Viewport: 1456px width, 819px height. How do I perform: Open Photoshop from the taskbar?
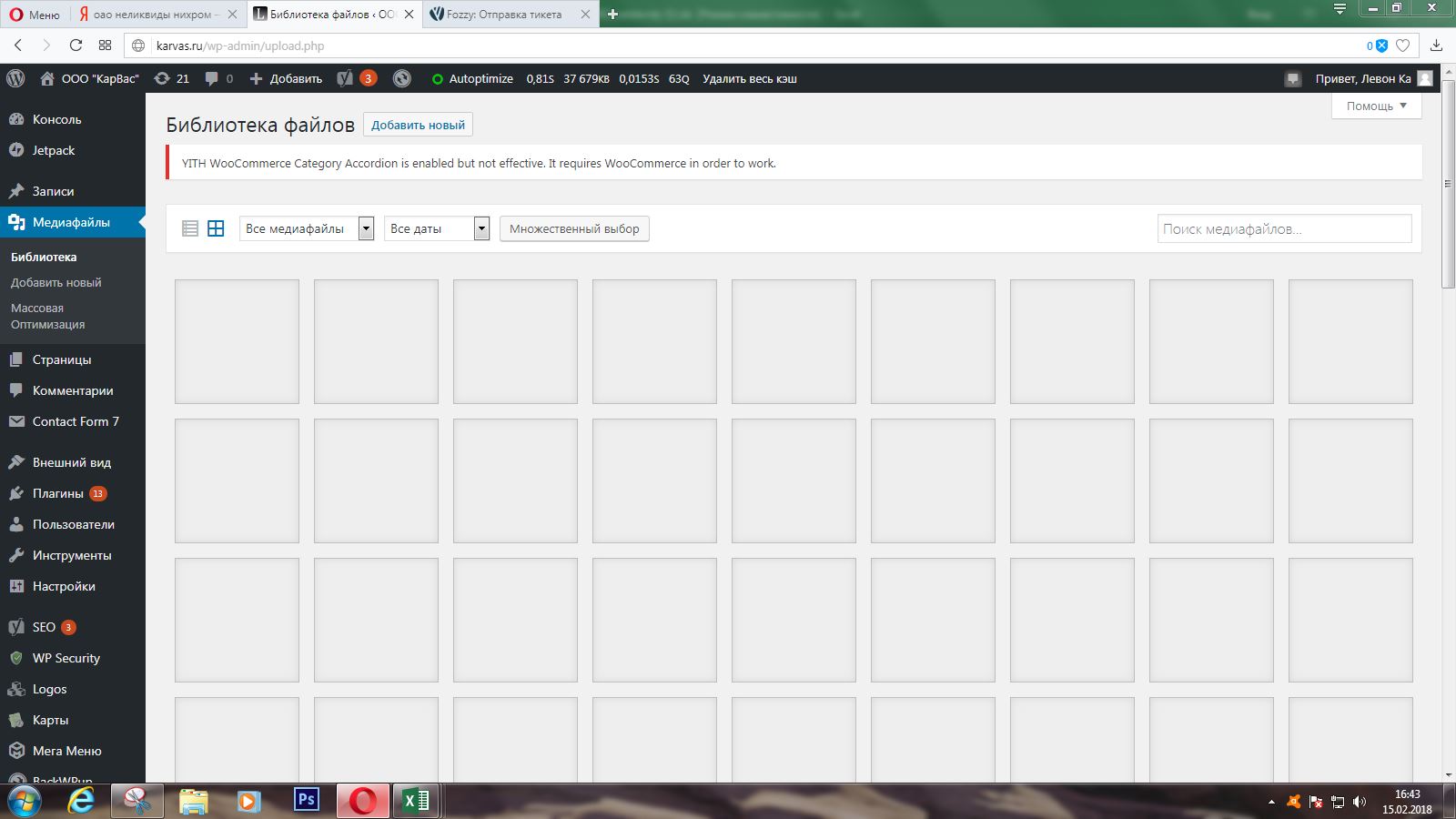pyautogui.click(x=307, y=800)
